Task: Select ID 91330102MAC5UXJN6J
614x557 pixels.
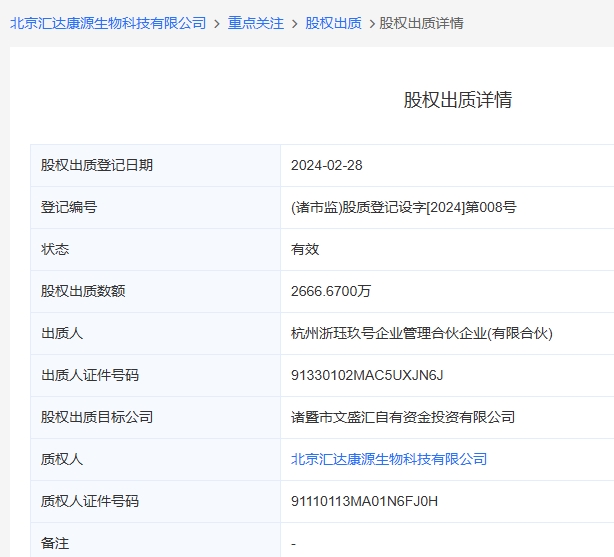Action: pos(367,375)
